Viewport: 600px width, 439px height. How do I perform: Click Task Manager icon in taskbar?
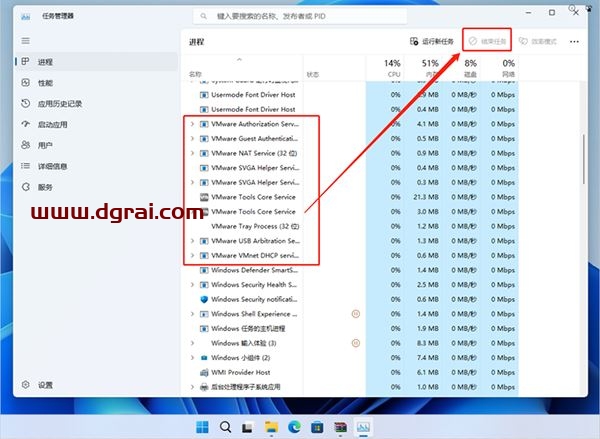[x=363, y=426]
